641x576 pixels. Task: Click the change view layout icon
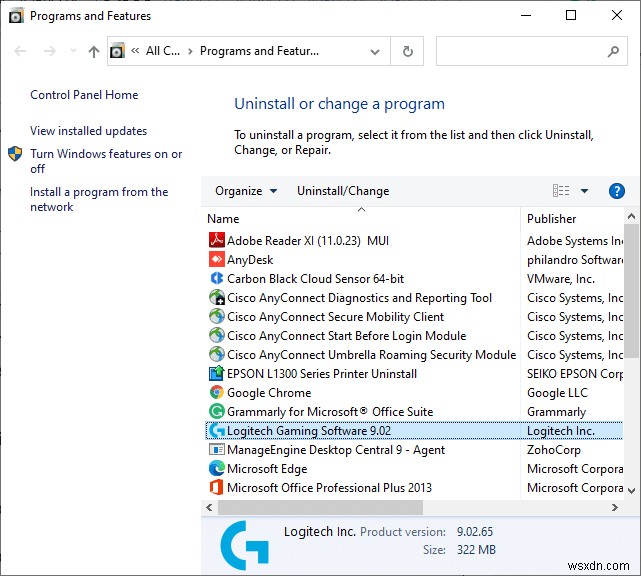(561, 191)
